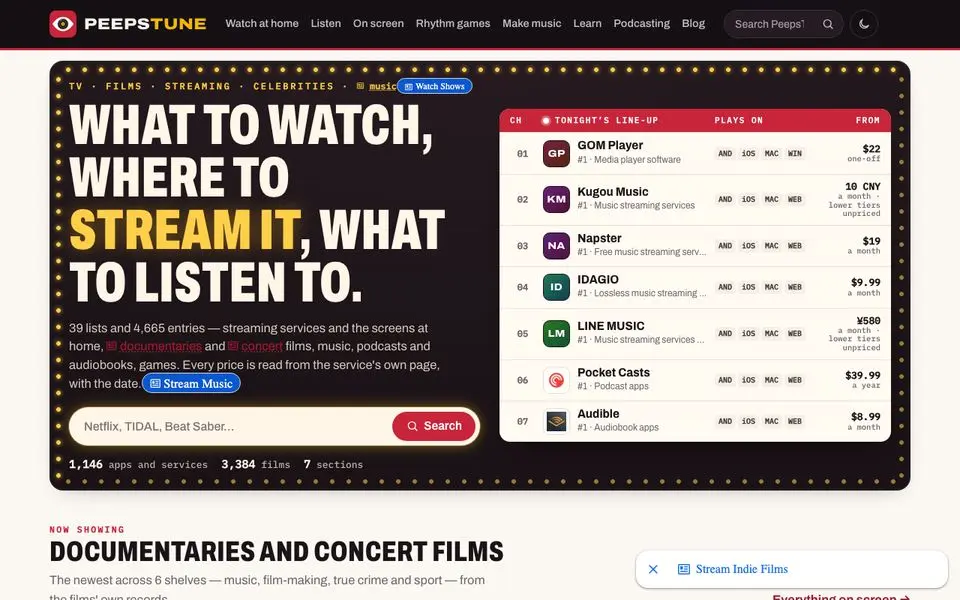The image size is (960, 600).
Task: Click the search magnifier icon in the header
Action: (828, 24)
